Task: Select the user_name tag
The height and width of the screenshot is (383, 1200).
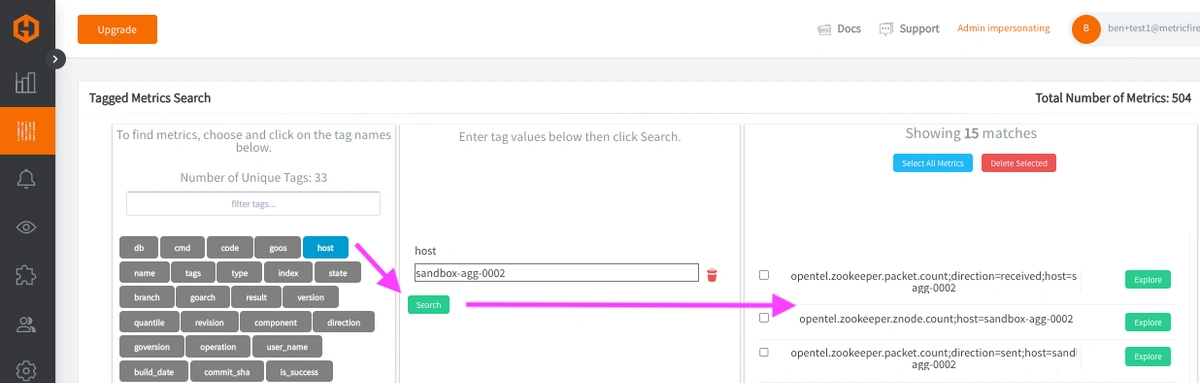Action: (287, 347)
